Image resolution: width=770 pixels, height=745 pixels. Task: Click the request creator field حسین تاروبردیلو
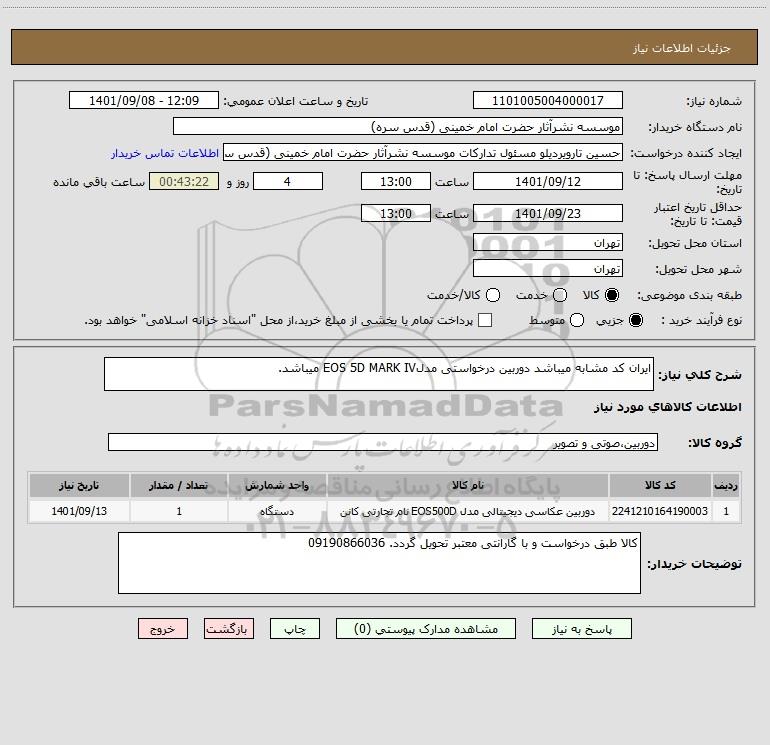[x=423, y=153]
